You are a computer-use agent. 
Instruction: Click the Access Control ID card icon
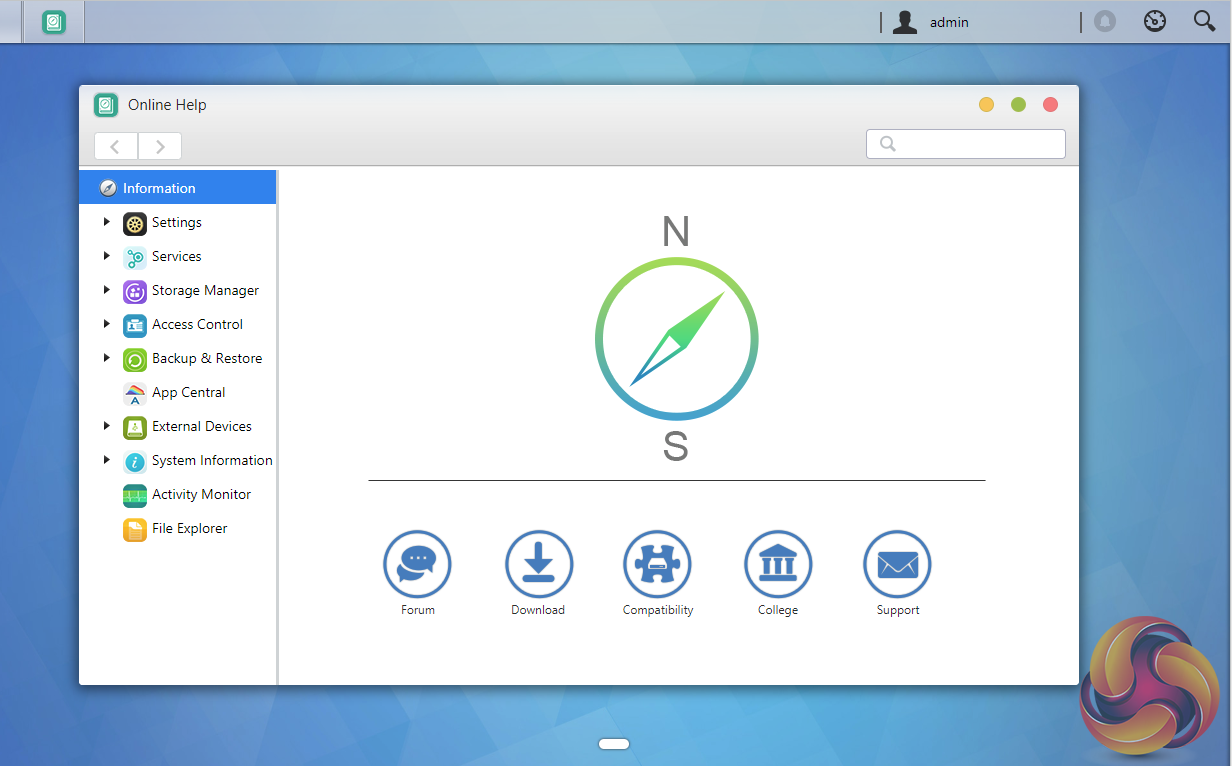[135, 326]
